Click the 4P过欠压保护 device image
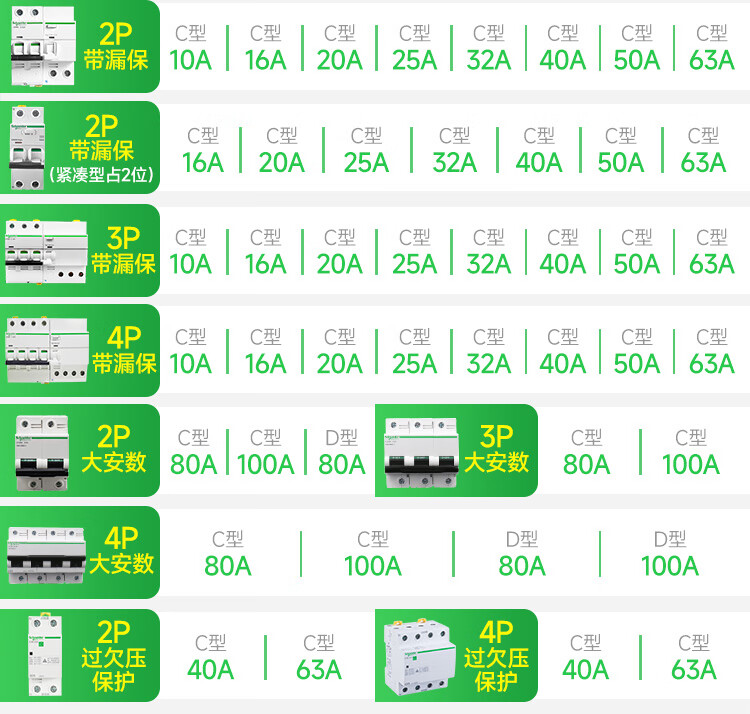The width and height of the screenshot is (750, 714). coord(419,656)
